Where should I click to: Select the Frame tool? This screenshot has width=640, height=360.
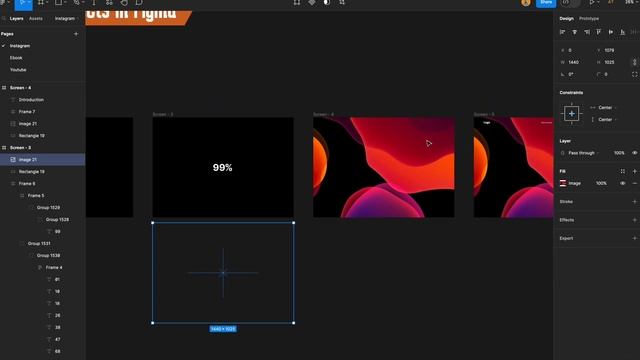tap(40, 3)
